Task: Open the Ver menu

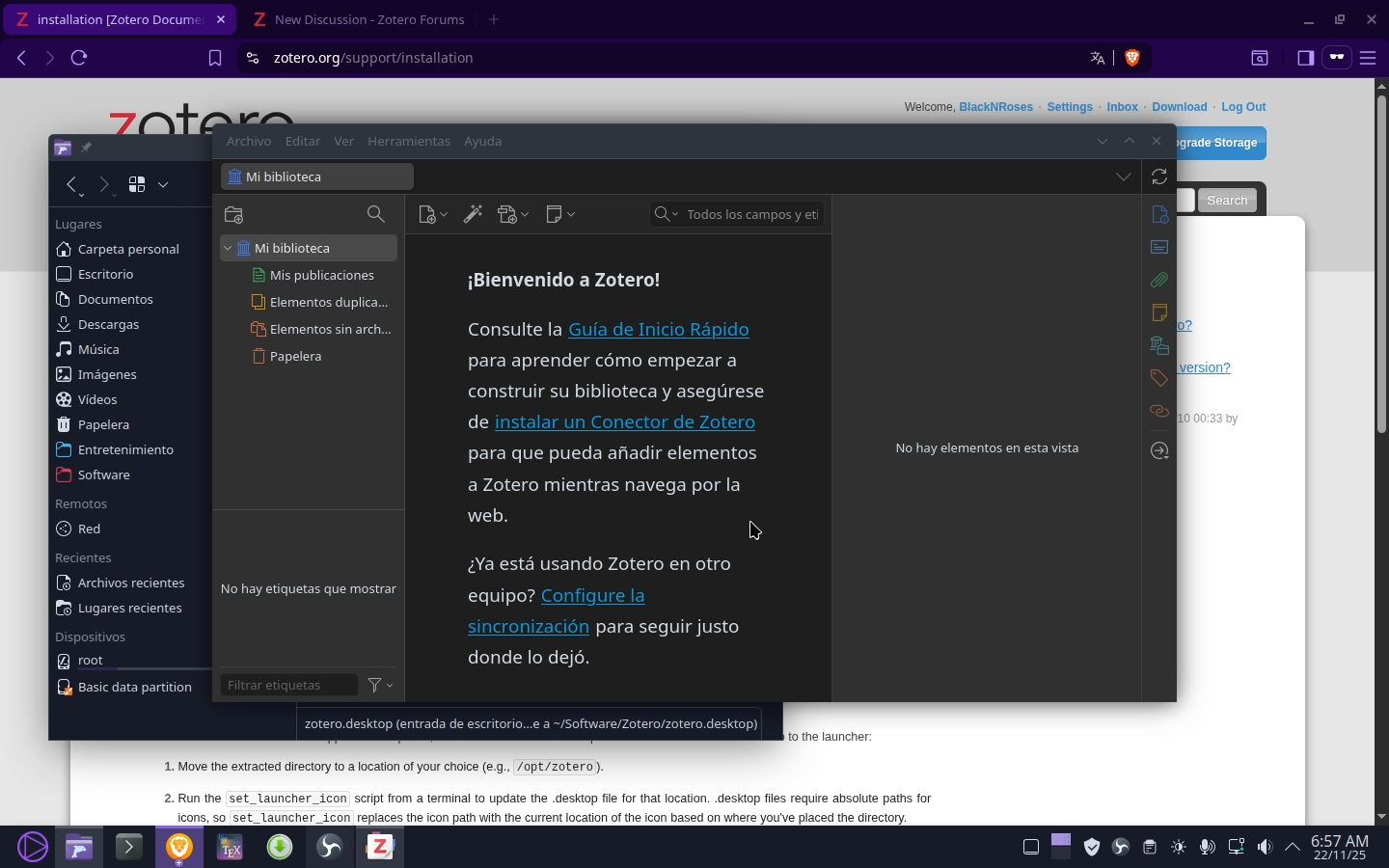Action: [344, 141]
